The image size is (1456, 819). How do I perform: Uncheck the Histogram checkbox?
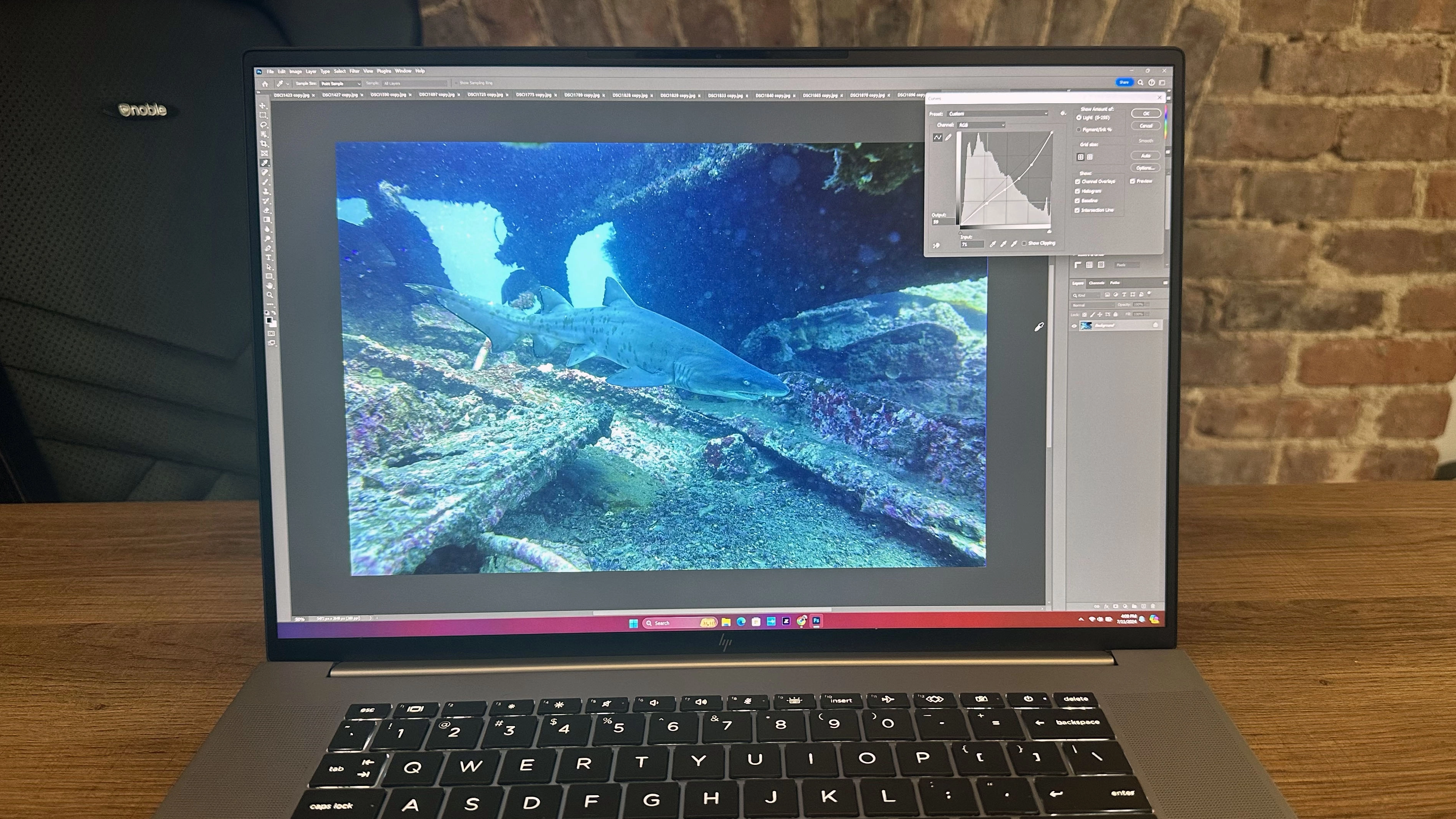point(1077,191)
